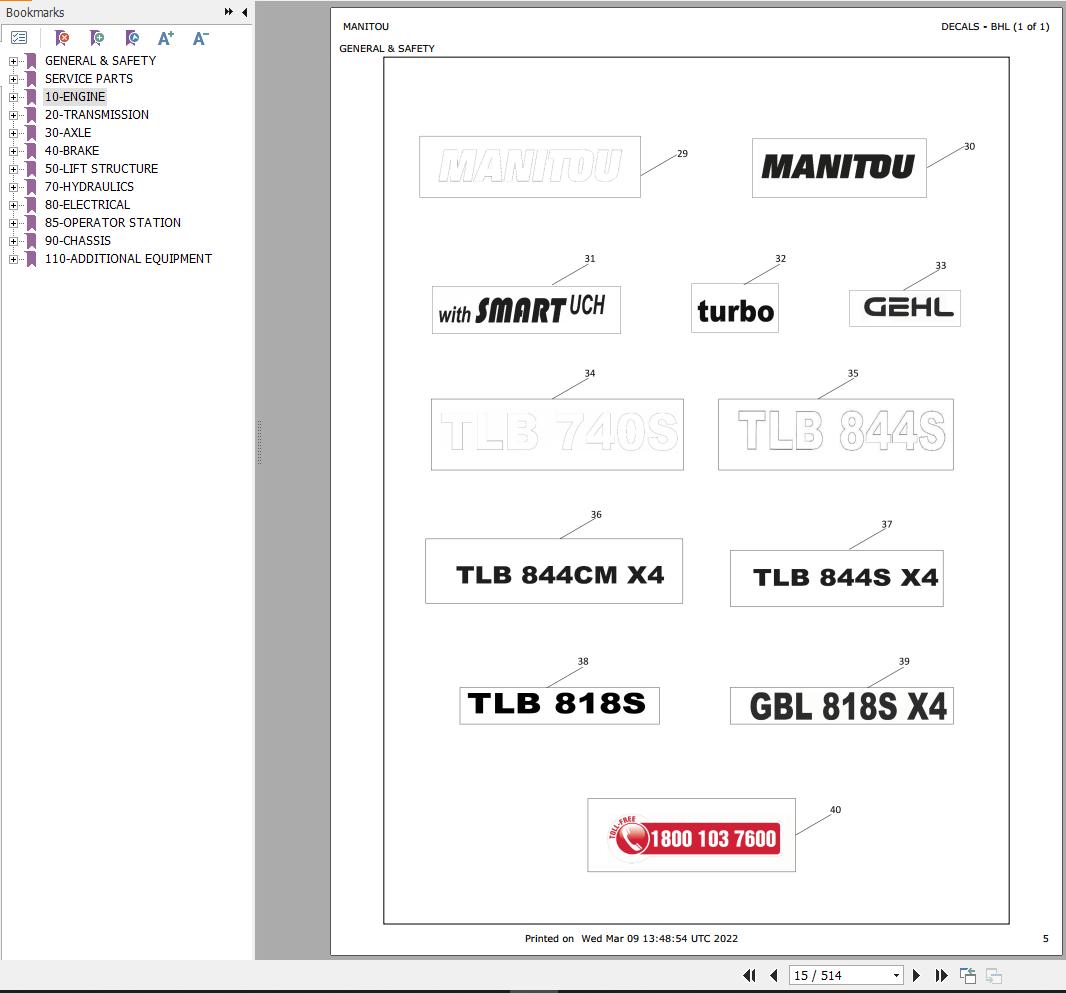
Task: Click the delete bookmark icon
Action: [61, 38]
